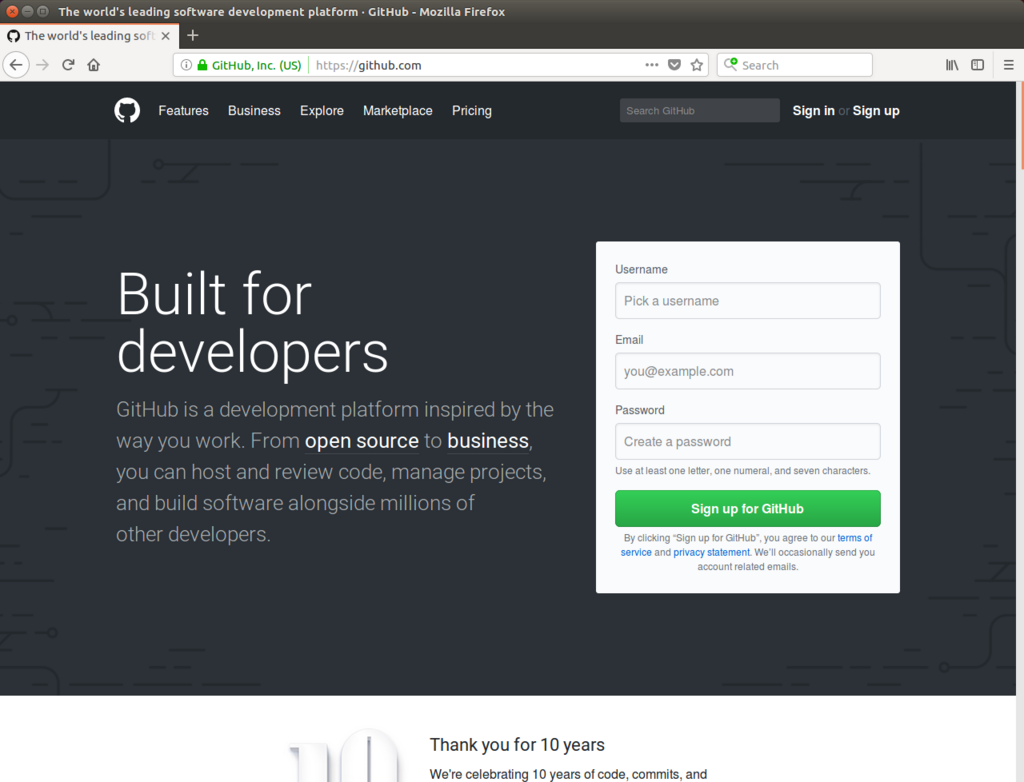The image size is (1024, 782).
Task: Open the Firefox home page icon
Action: [93, 65]
